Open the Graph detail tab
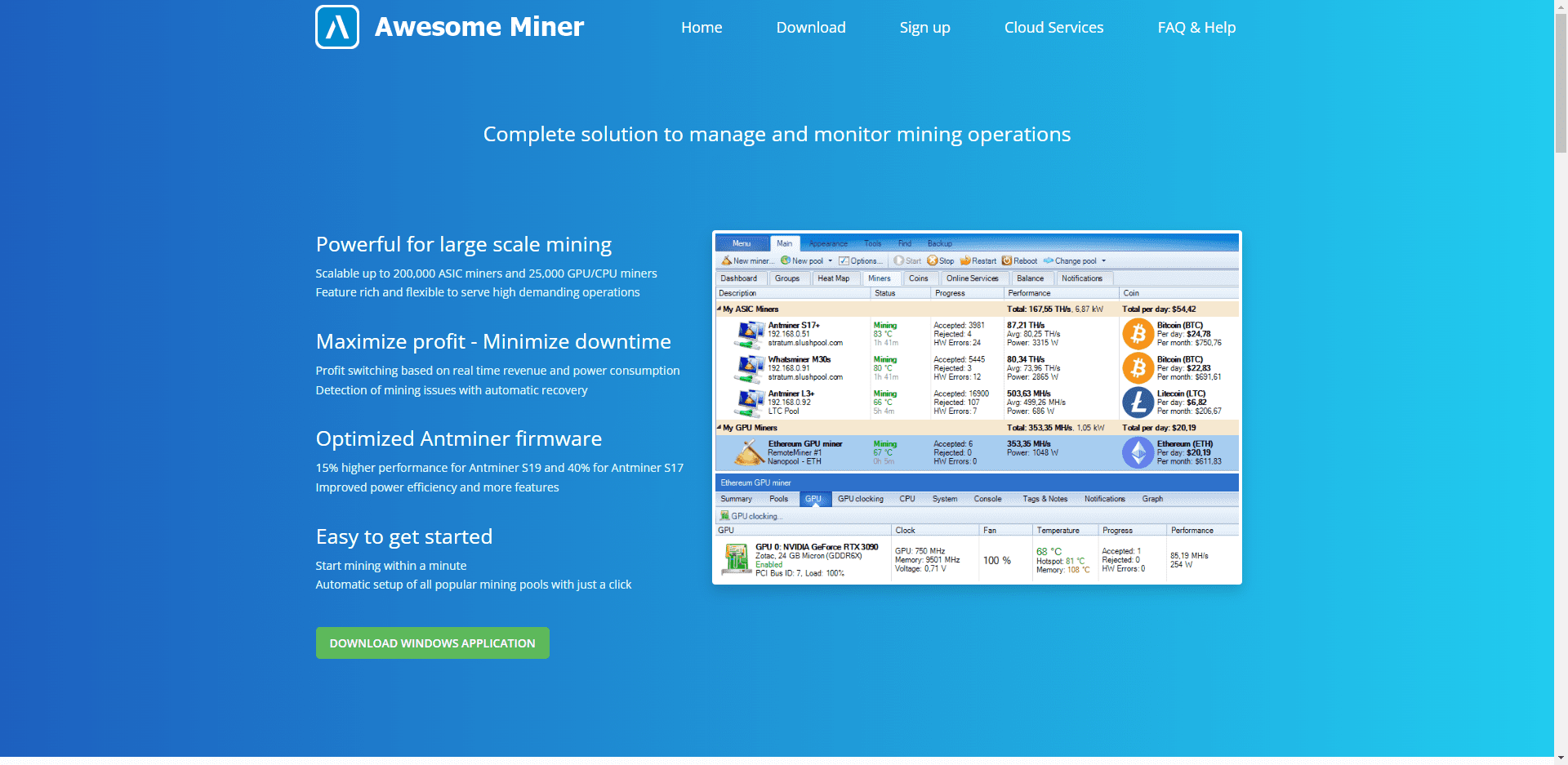Image resolution: width=1568 pixels, height=765 pixels. coord(1152,499)
